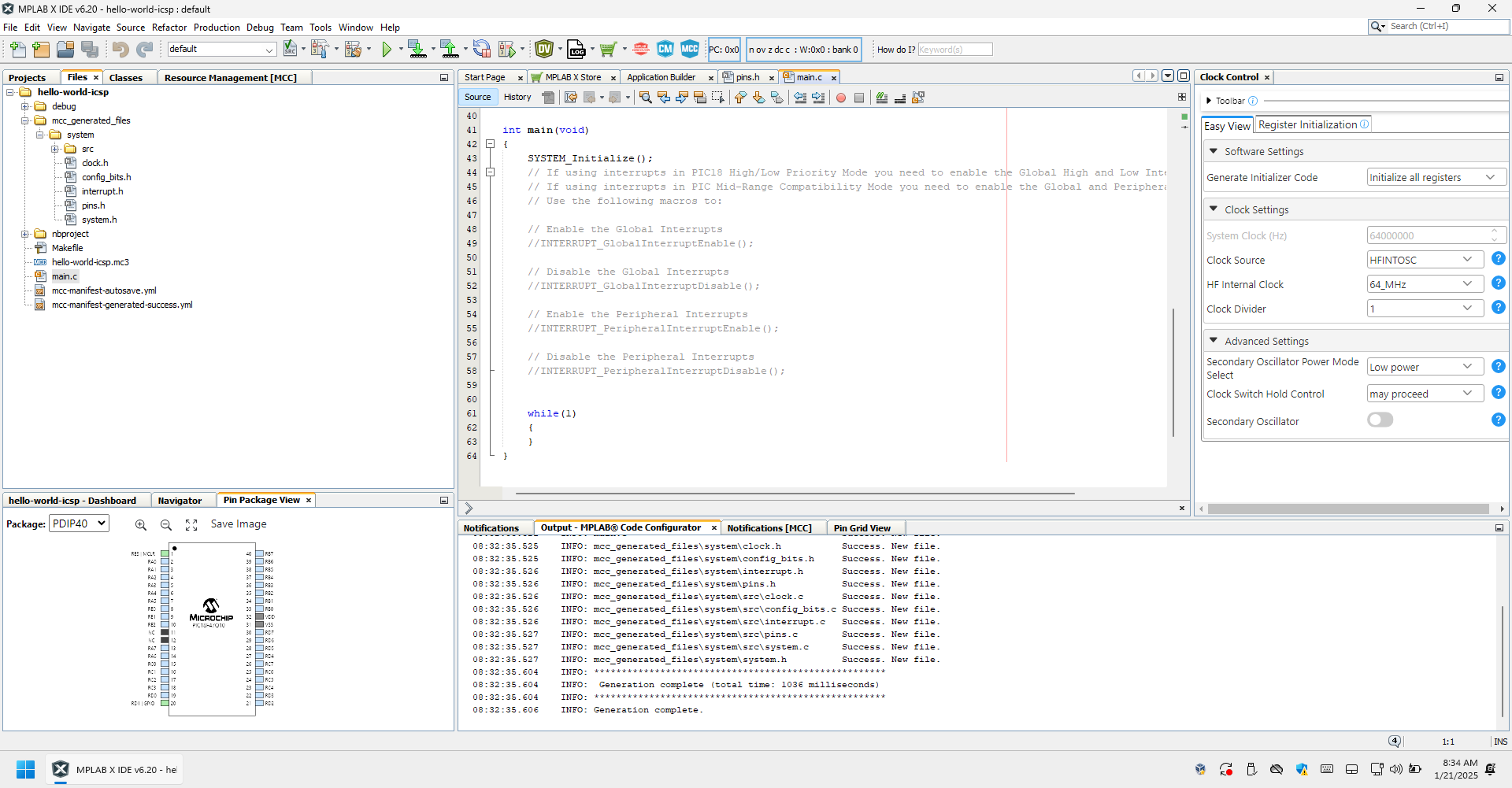The width and height of the screenshot is (1512, 788).
Task: Toggle the Secondary Oscillator switch
Action: (x=1380, y=420)
